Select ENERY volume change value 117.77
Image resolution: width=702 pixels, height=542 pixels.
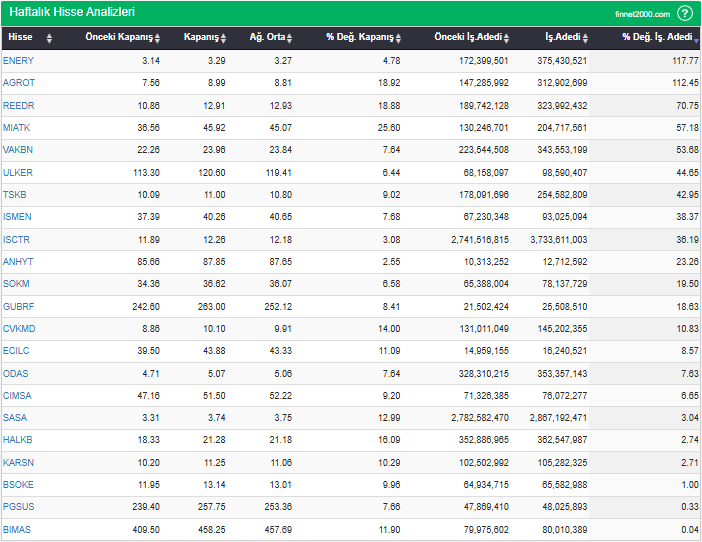(685, 61)
